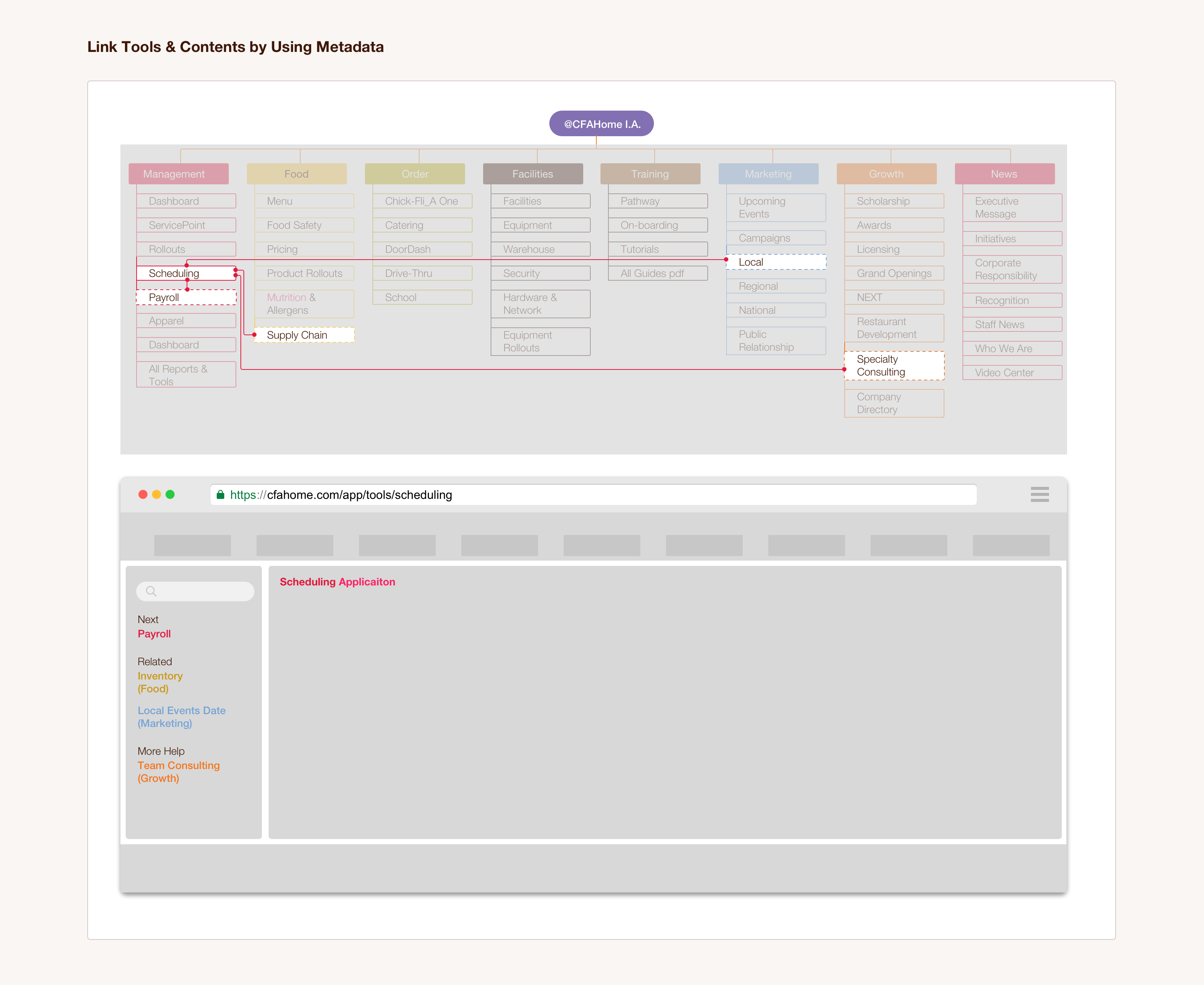This screenshot has width=1204, height=985.
Task: Click the search magnifier icon in sidebar
Action: click(x=151, y=591)
